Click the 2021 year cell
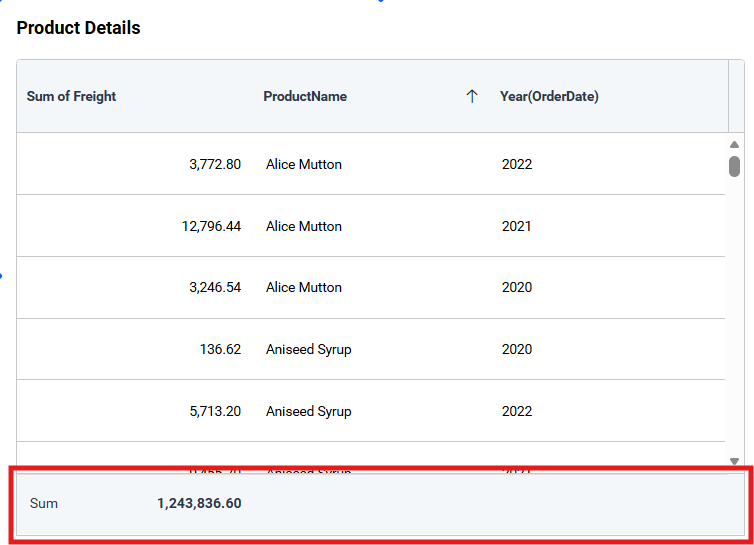This screenshot has width=754, height=545. pyautogui.click(x=517, y=226)
